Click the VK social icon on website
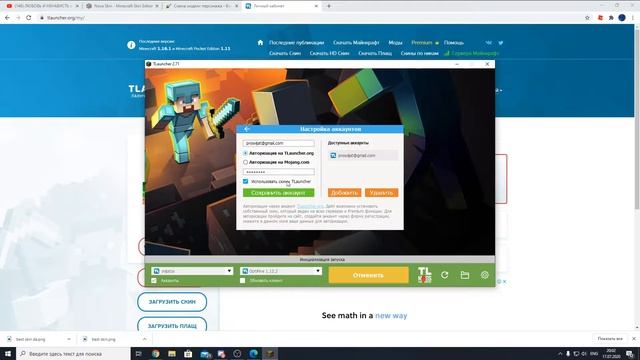Viewport: 640px width, 360px height. coord(489,42)
